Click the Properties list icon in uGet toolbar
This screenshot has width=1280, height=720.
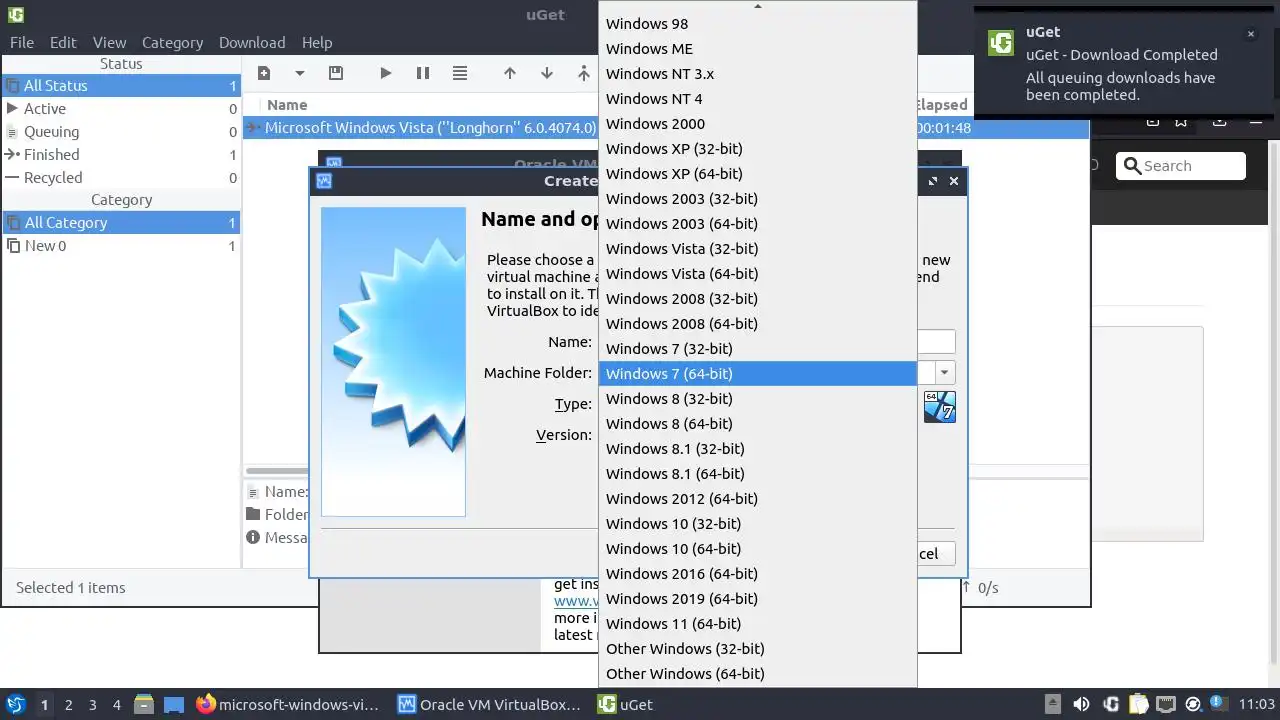click(x=460, y=73)
